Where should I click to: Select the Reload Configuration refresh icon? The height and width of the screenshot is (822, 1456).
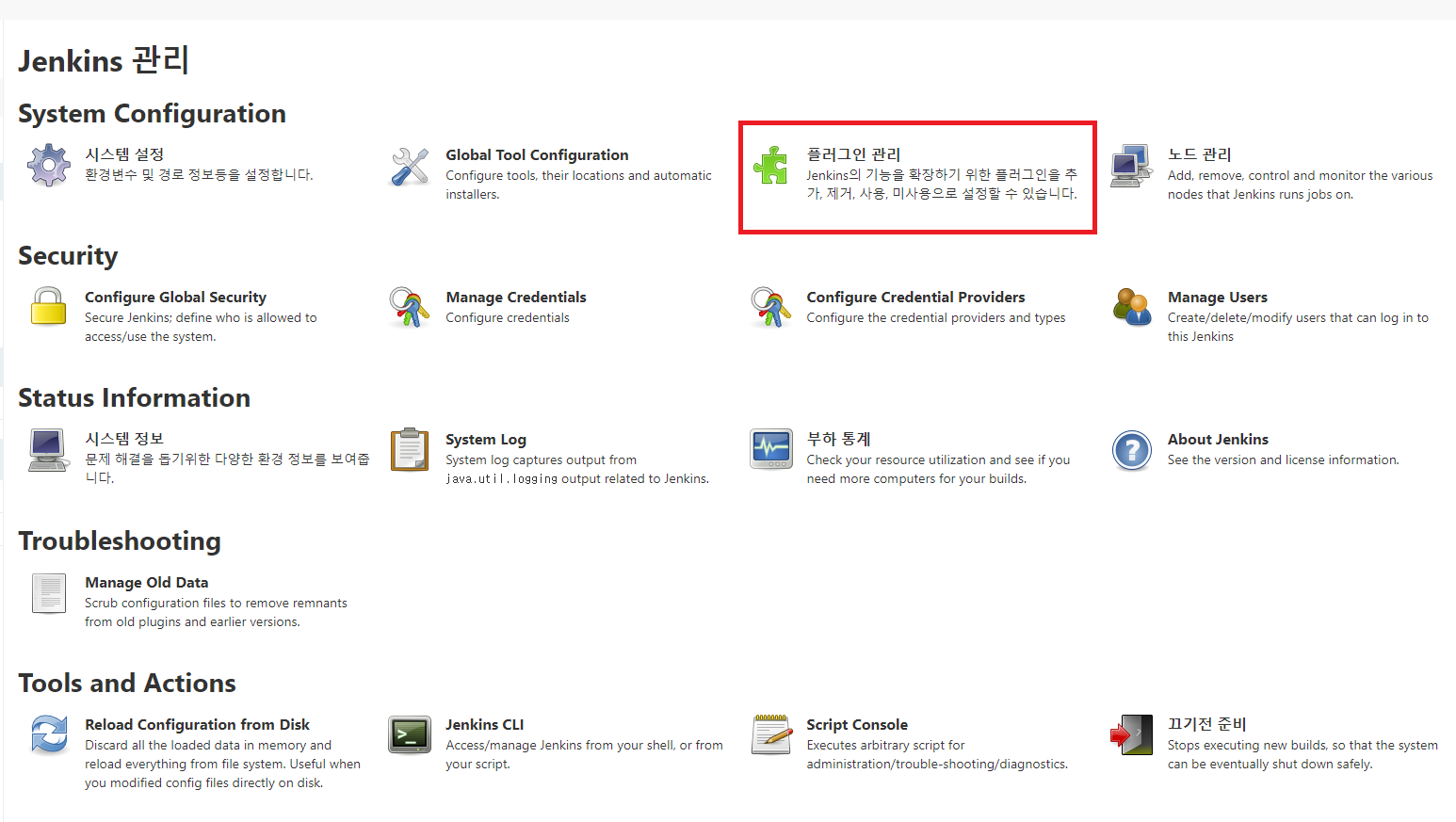point(49,734)
